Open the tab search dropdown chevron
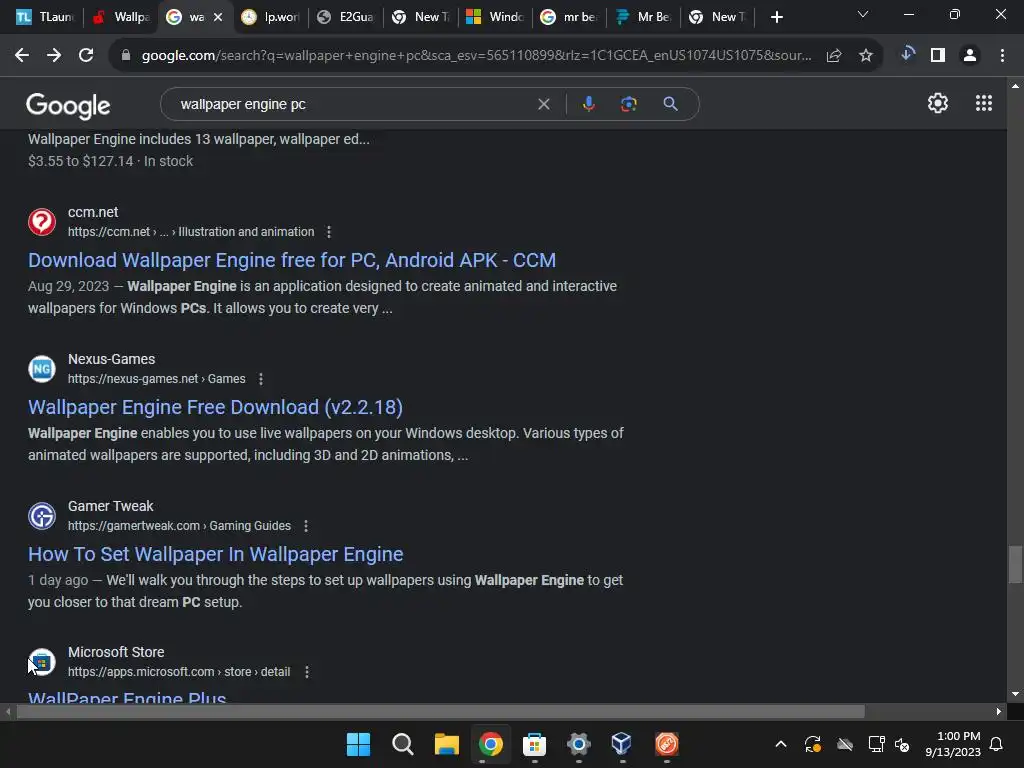1024x768 pixels. 863,14
